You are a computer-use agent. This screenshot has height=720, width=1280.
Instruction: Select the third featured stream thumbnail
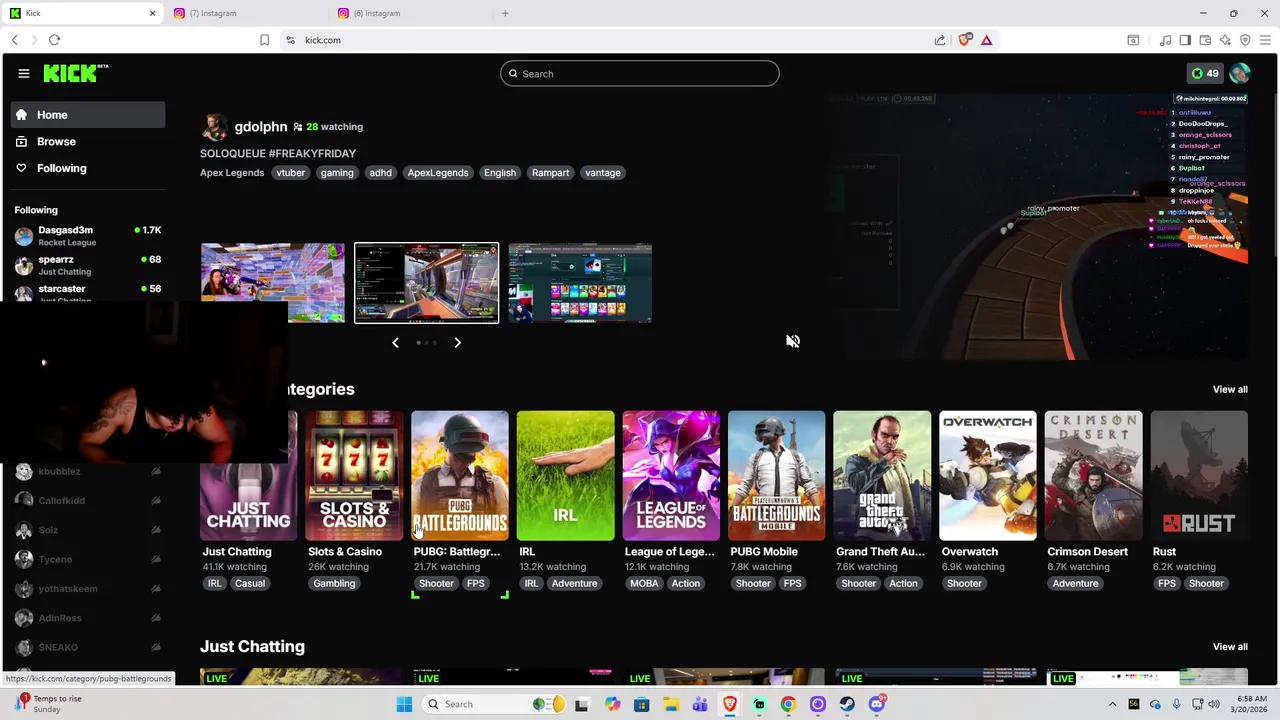(580, 283)
